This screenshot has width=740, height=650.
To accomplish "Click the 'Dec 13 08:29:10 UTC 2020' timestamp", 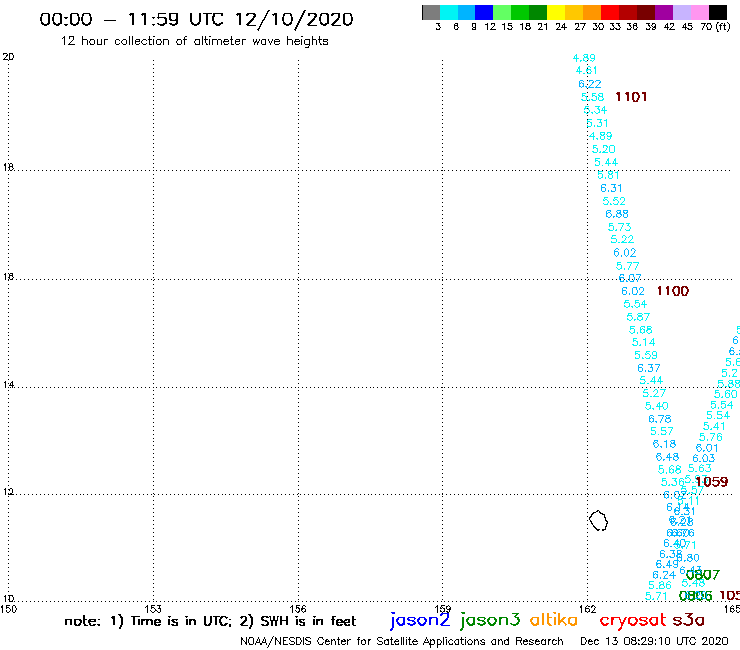I will point(654,641).
